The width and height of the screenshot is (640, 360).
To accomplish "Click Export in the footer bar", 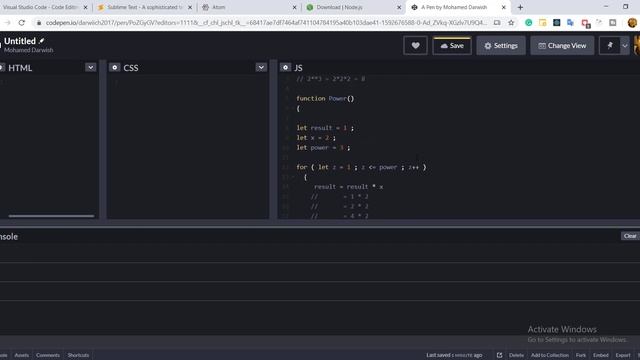I will pos(623,355).
